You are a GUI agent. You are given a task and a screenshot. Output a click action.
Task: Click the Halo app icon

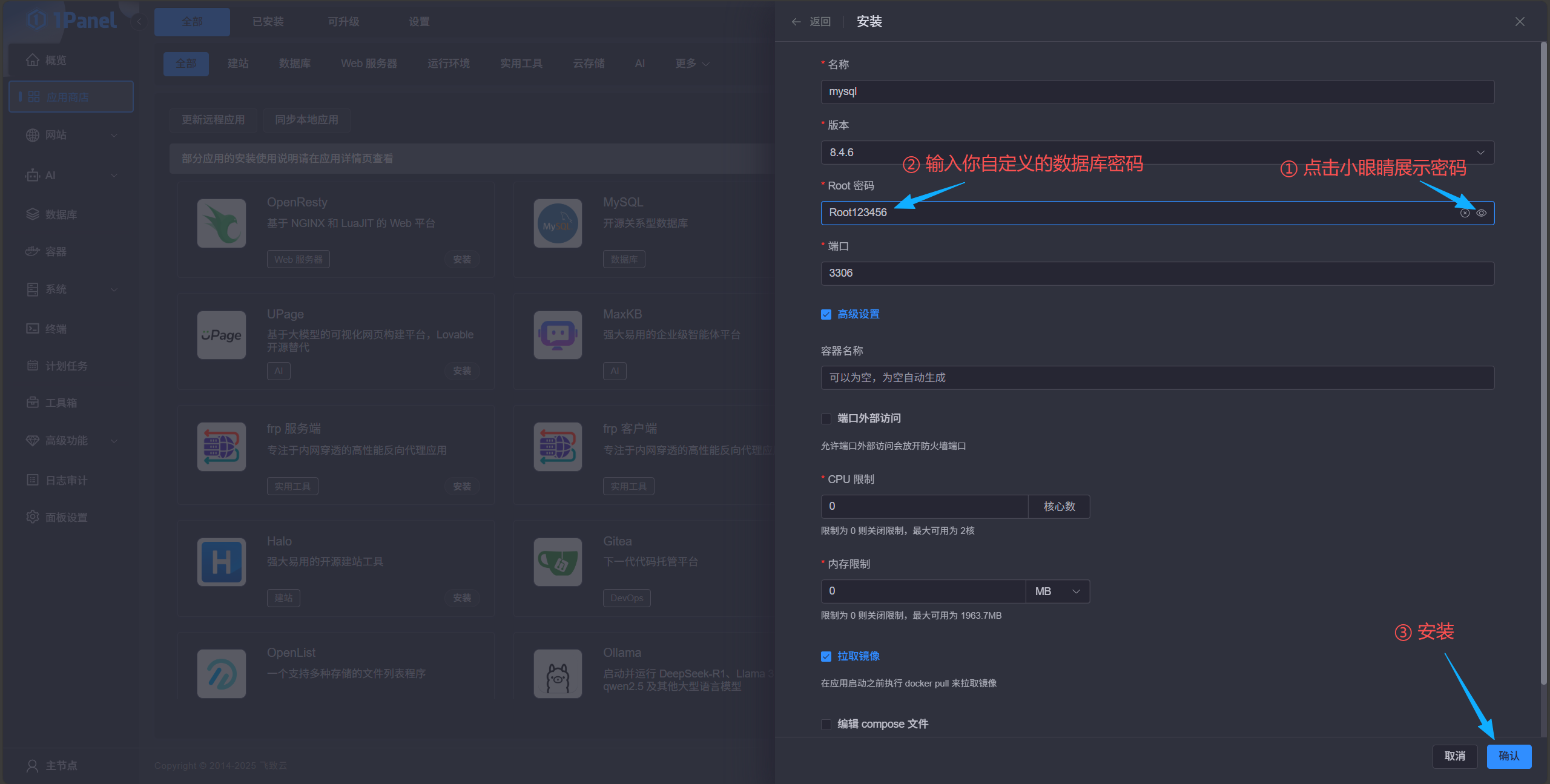pos(222,562)
